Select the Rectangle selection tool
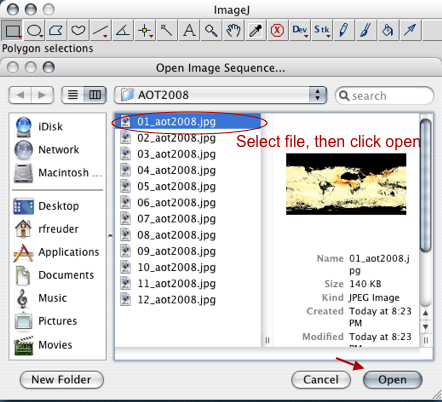Screen dimensions: 442x402 [x=12, y=30]
